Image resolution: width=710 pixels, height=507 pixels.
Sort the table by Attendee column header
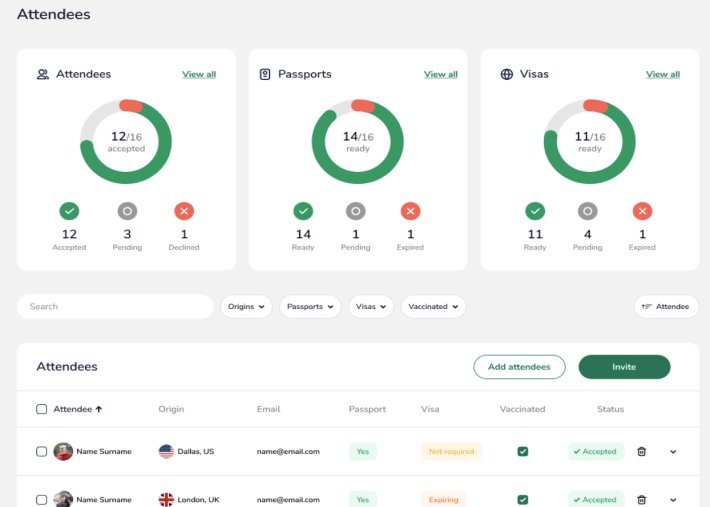click(78, 409)
